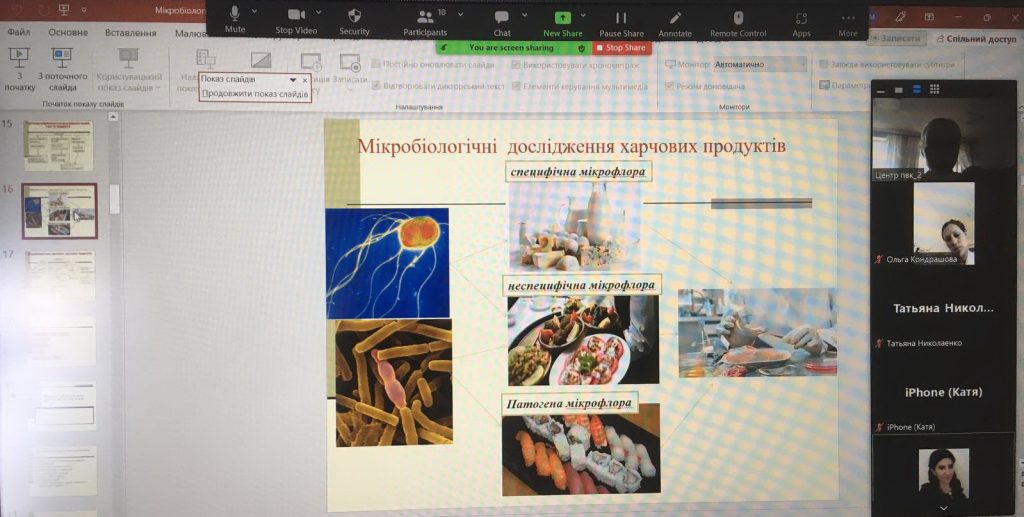The width and height of the screenshot is (1024, 517).
Task: Click the Remote Control mouse icon
Action: coord(738,17)
